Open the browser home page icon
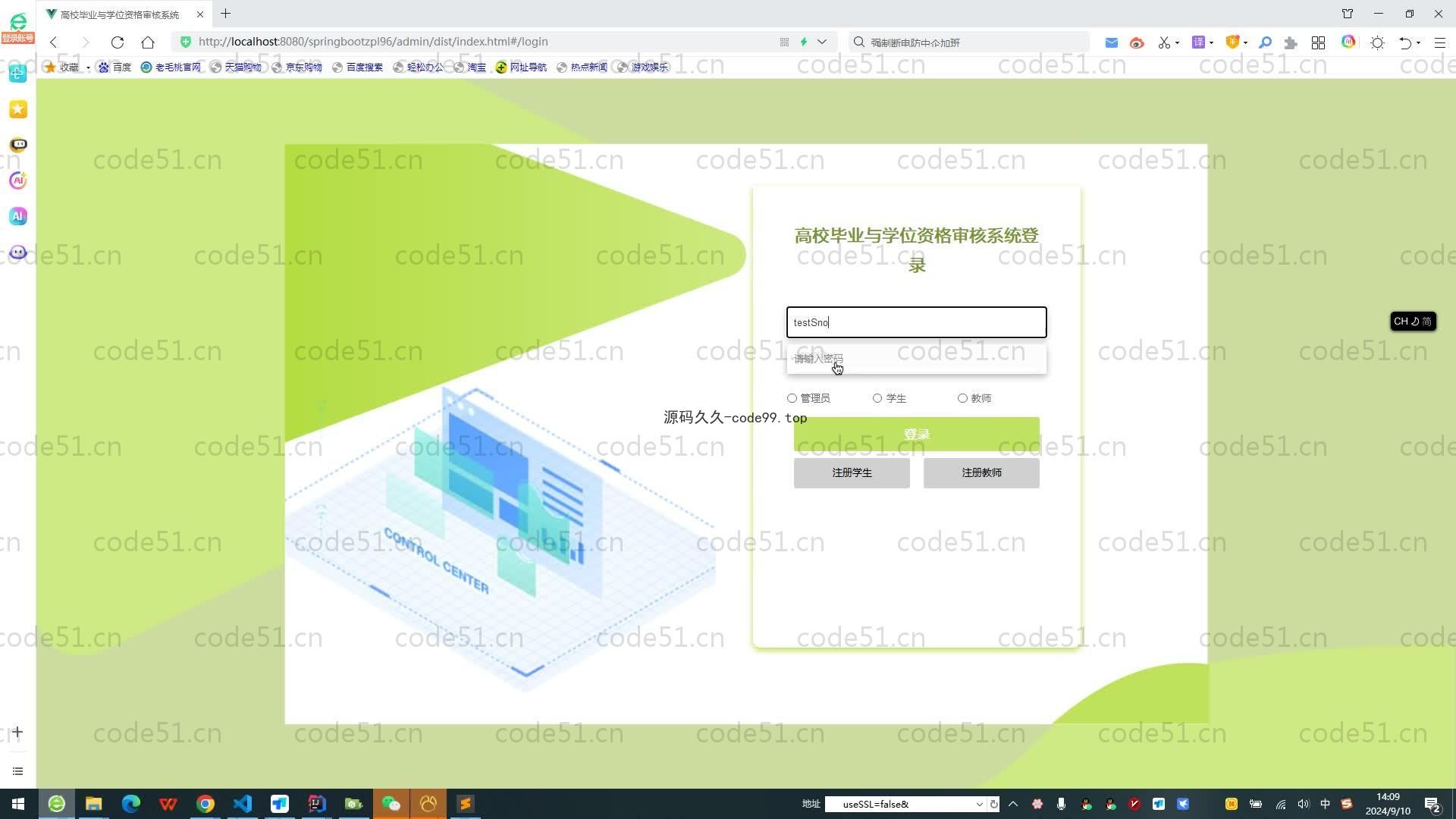Image resolution: width=1456 pixels, height=819 pixels. click(x=148, y=42)
